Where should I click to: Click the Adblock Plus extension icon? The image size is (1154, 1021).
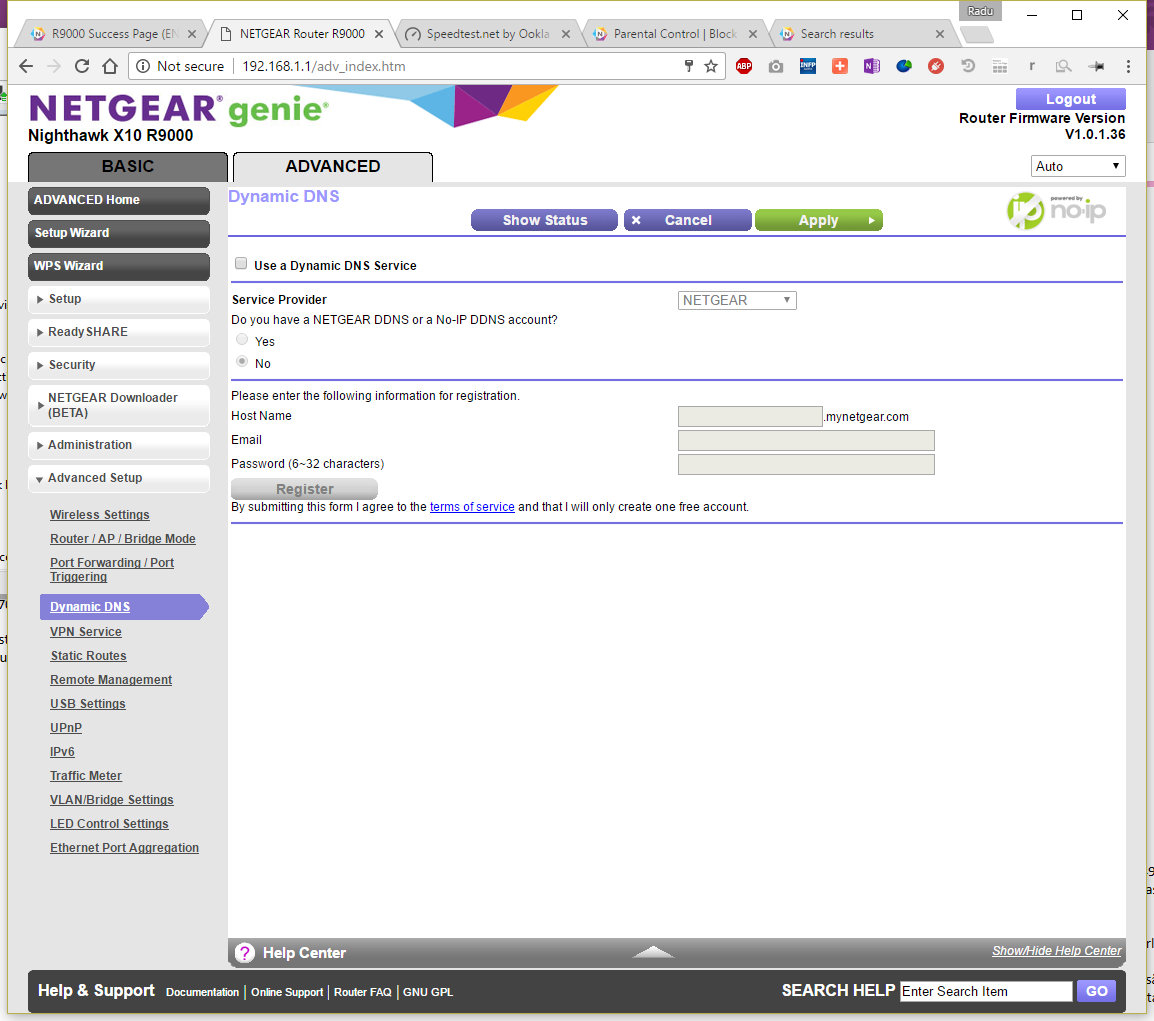pyautogui.click(x=743, y=66)
